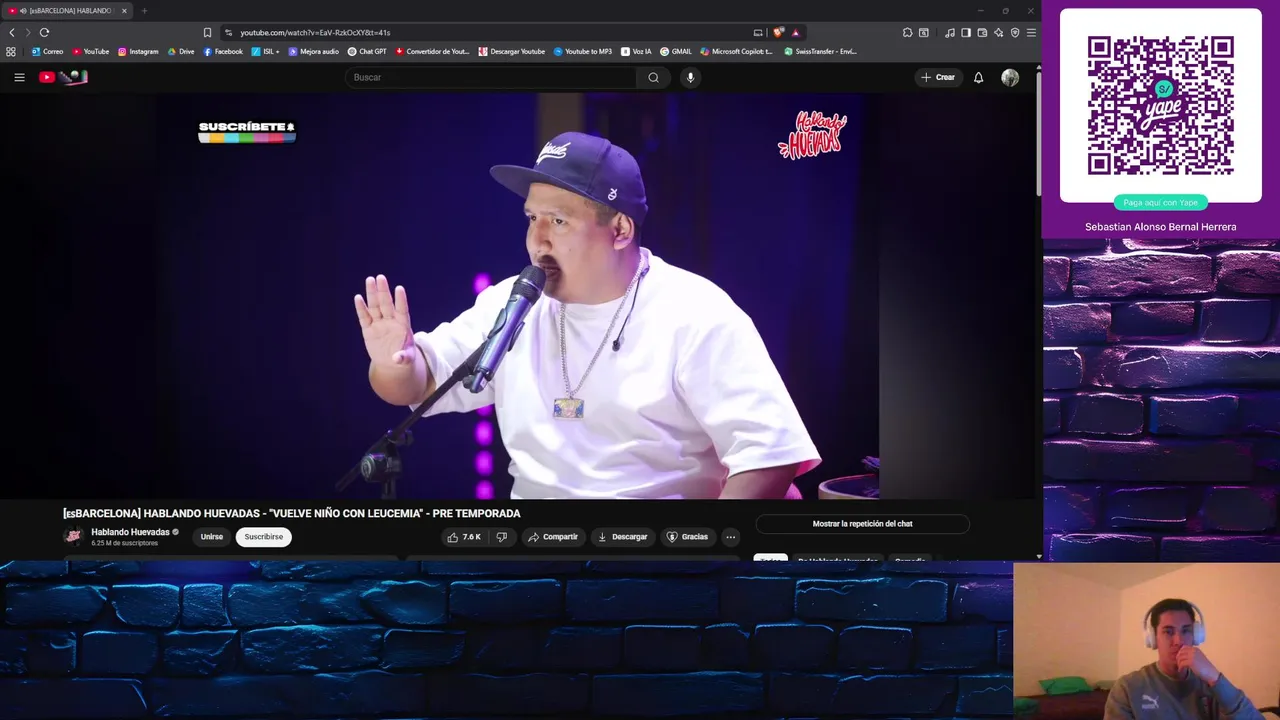Click the Gracias button
1280x720 pixels.
687,537
